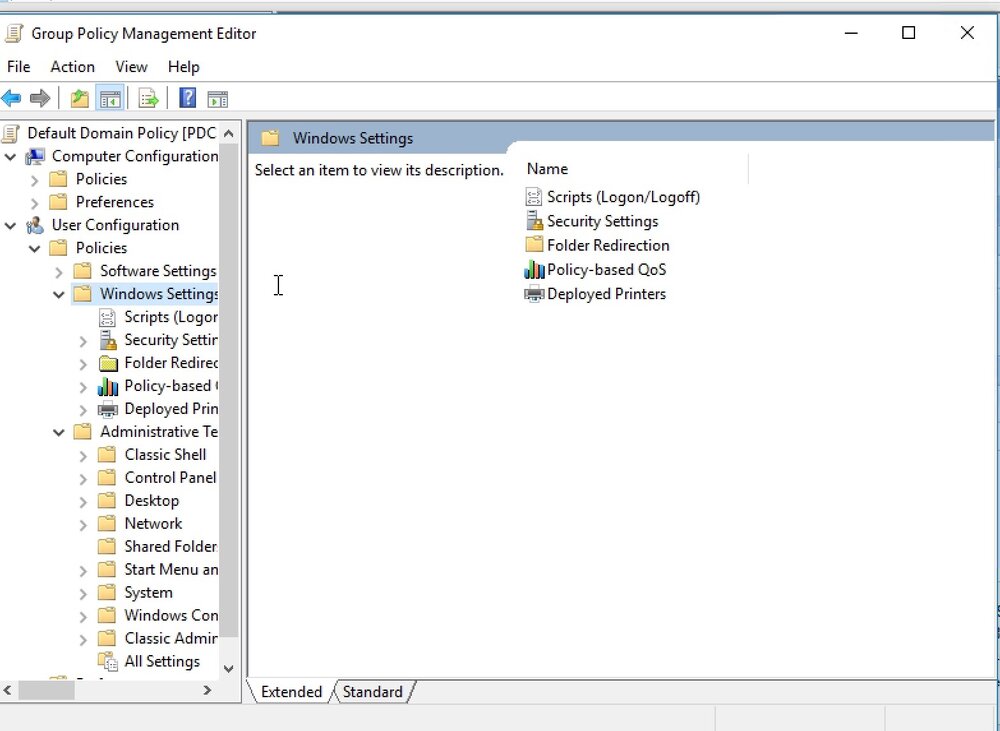
Task: Expand the Classic Shell folder
Action: pyautogui.click(x=84, y=455)
